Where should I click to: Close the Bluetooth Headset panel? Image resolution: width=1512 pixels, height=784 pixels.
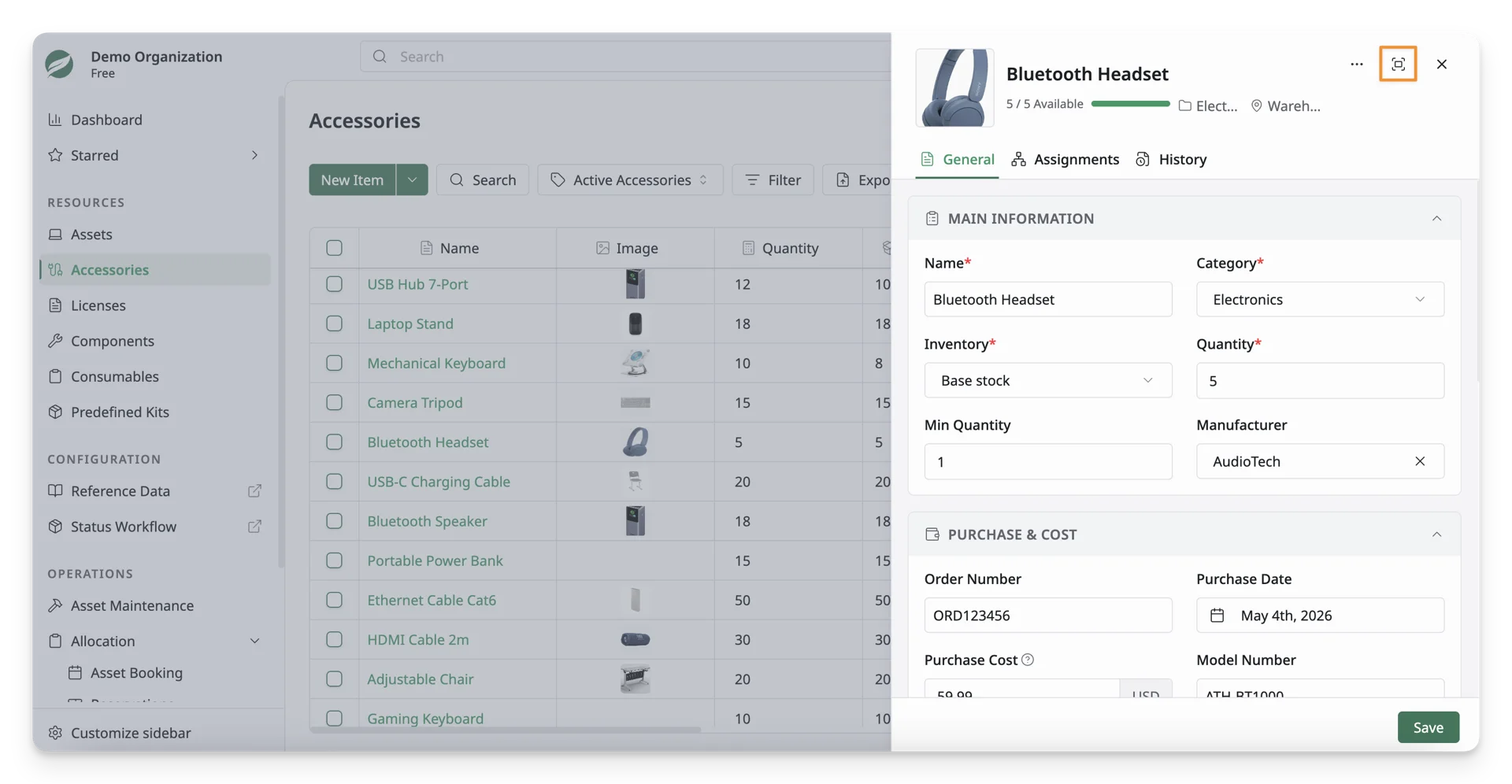(1441, 65)
